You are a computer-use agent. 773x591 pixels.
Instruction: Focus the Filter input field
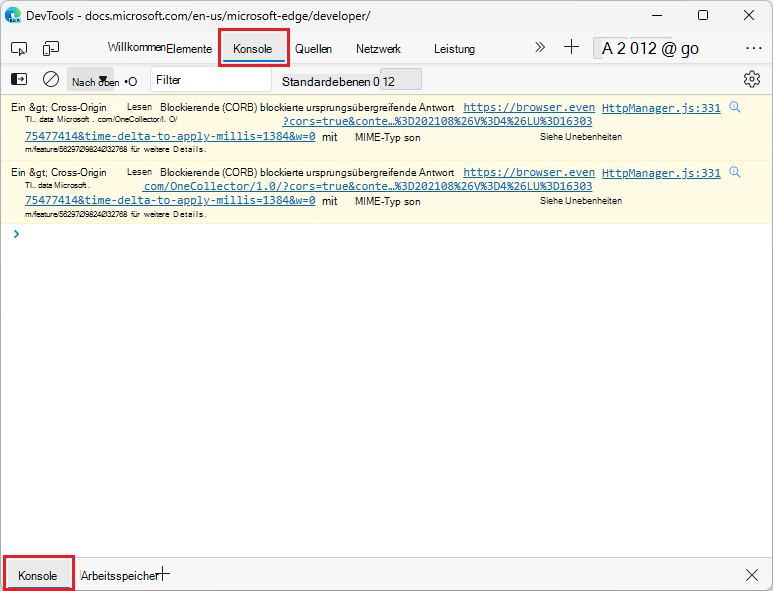click(x=211, y=79)
